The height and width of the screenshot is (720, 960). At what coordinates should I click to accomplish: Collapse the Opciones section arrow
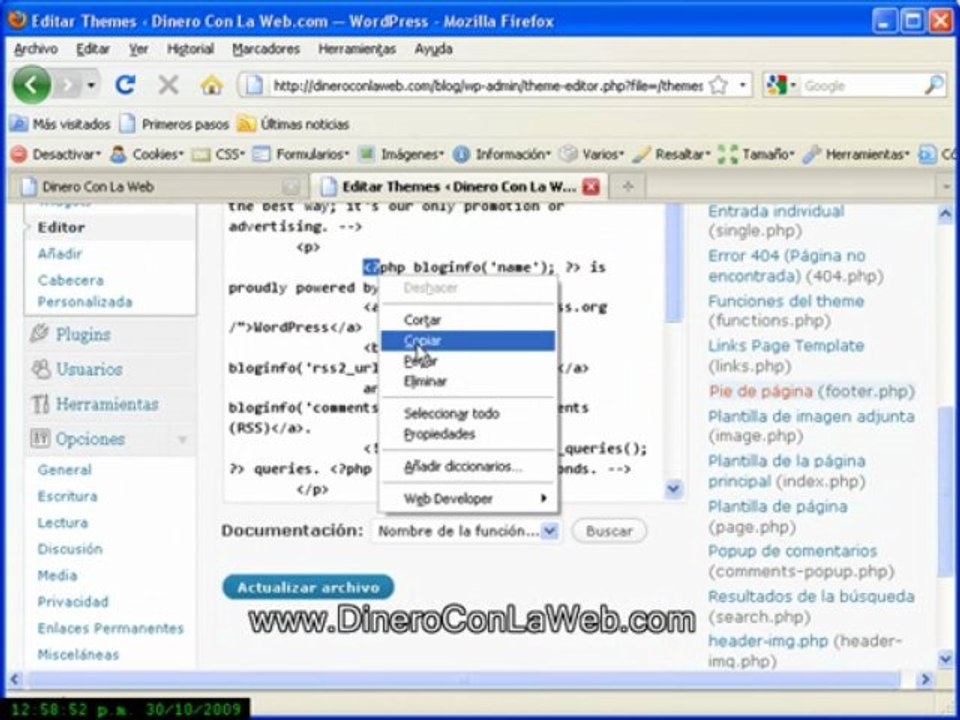(x=182, y=440)
